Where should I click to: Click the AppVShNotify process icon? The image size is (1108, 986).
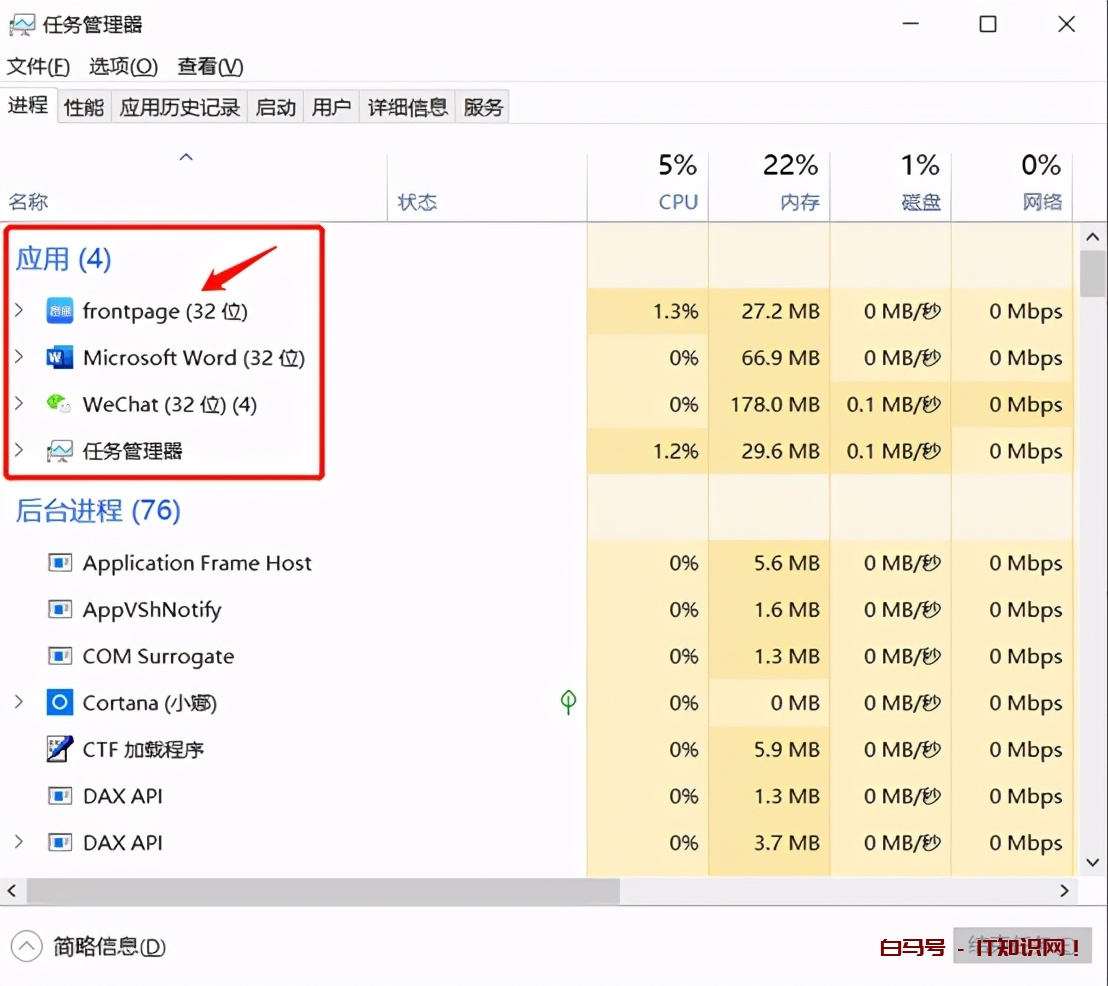(x=62, y=609)
